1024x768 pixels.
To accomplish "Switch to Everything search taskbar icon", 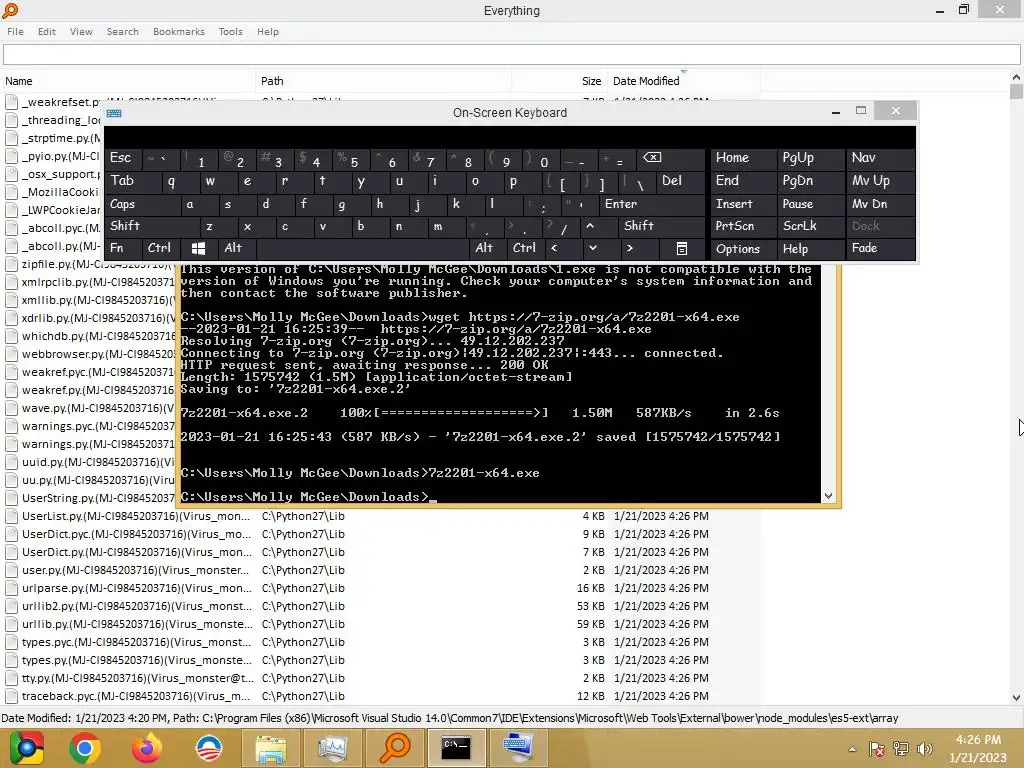I will [x=394, y=748].
